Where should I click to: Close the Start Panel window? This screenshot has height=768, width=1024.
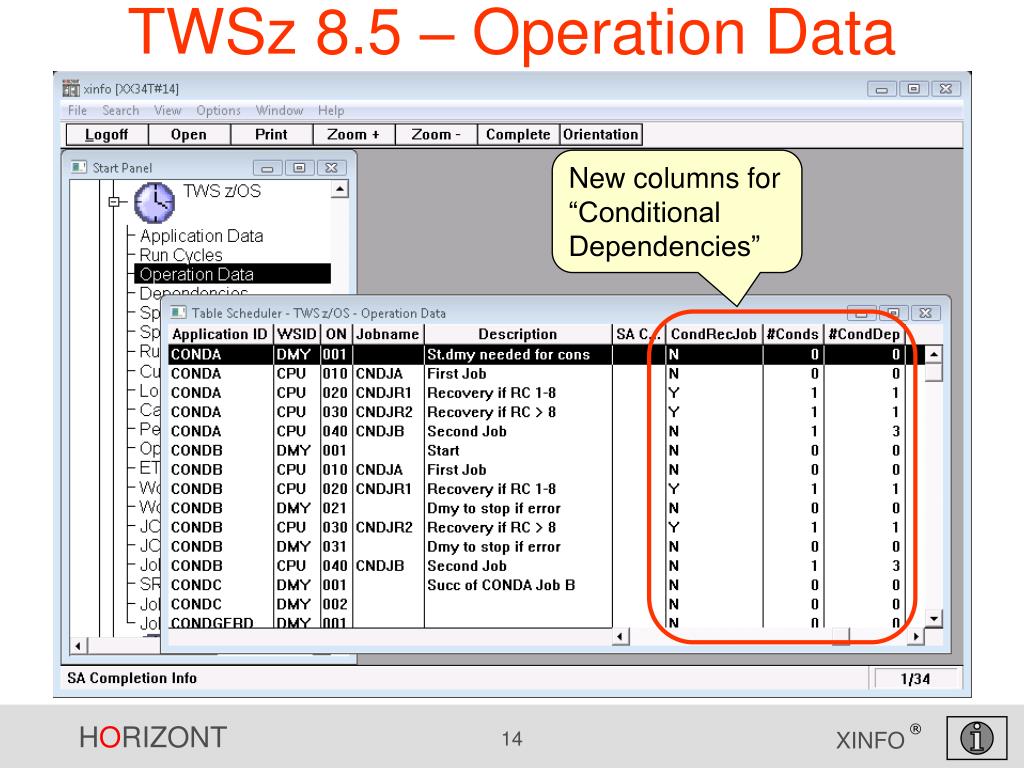(x=331, y=168)
